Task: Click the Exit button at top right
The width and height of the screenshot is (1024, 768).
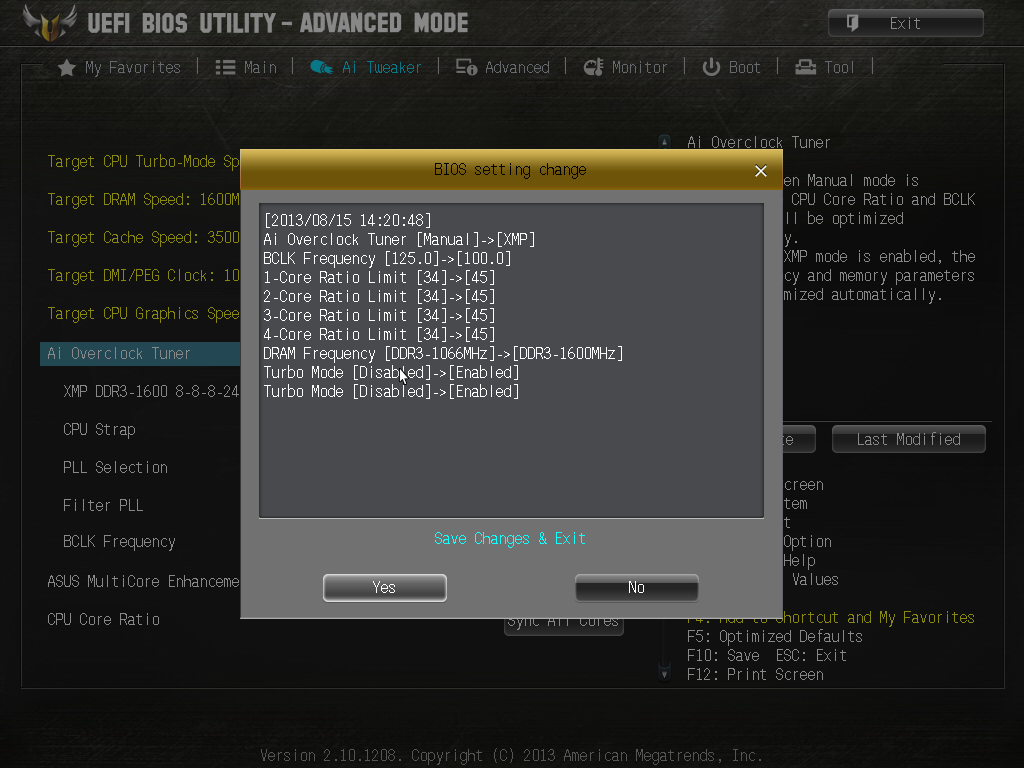Action: (906, 23)
